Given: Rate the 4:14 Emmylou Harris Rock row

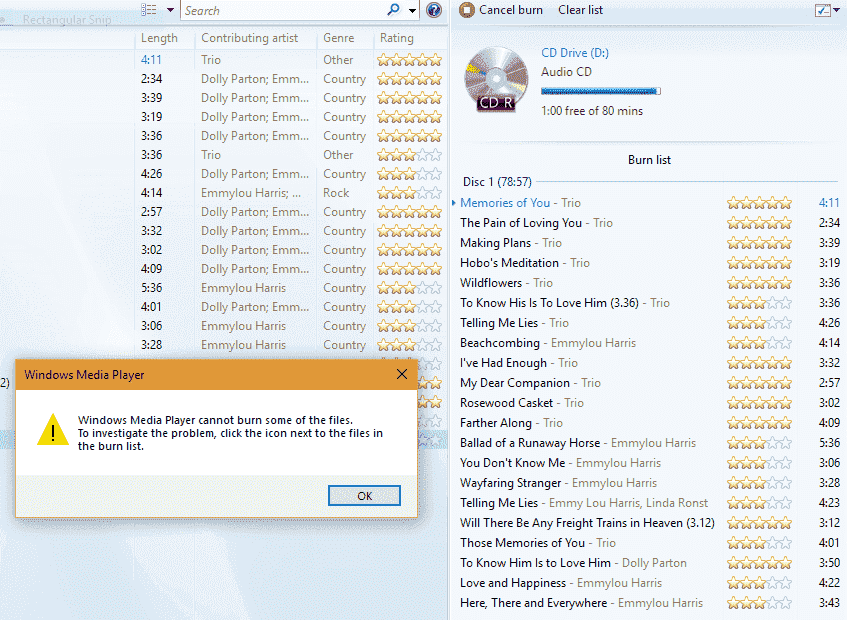Looking at the screenshot, I should 409,193.
